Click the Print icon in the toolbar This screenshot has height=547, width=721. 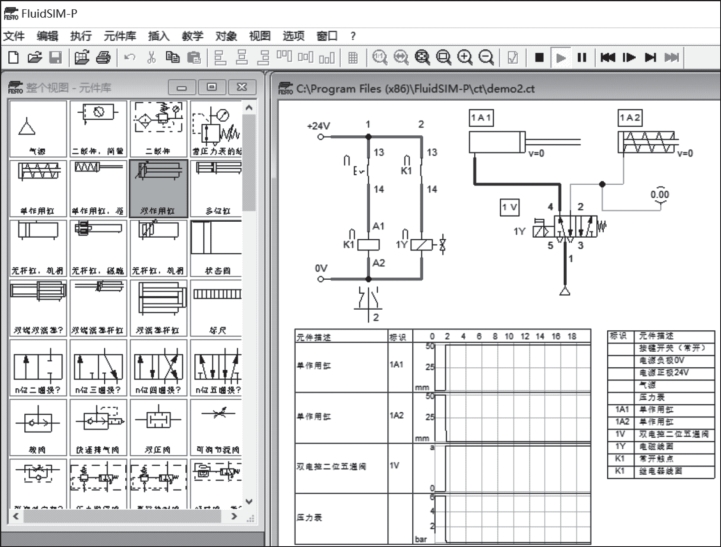103,58
